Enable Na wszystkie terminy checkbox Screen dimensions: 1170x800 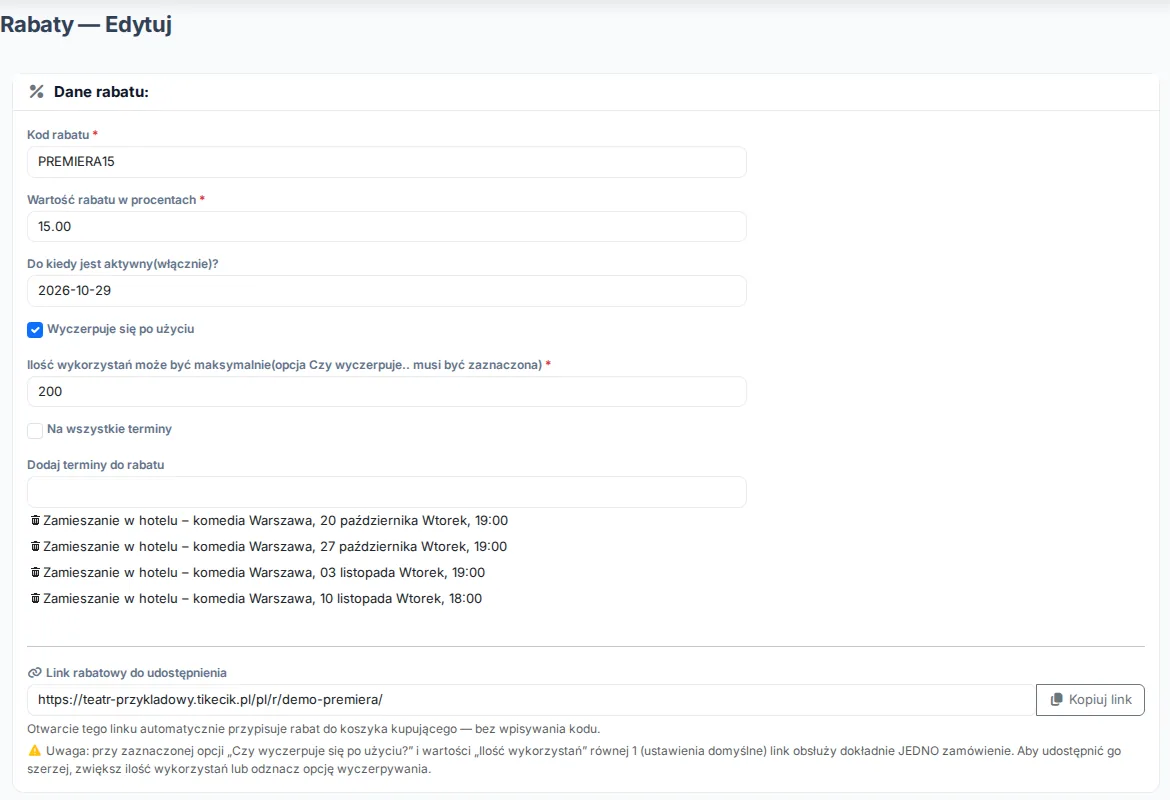coord(35,431)
